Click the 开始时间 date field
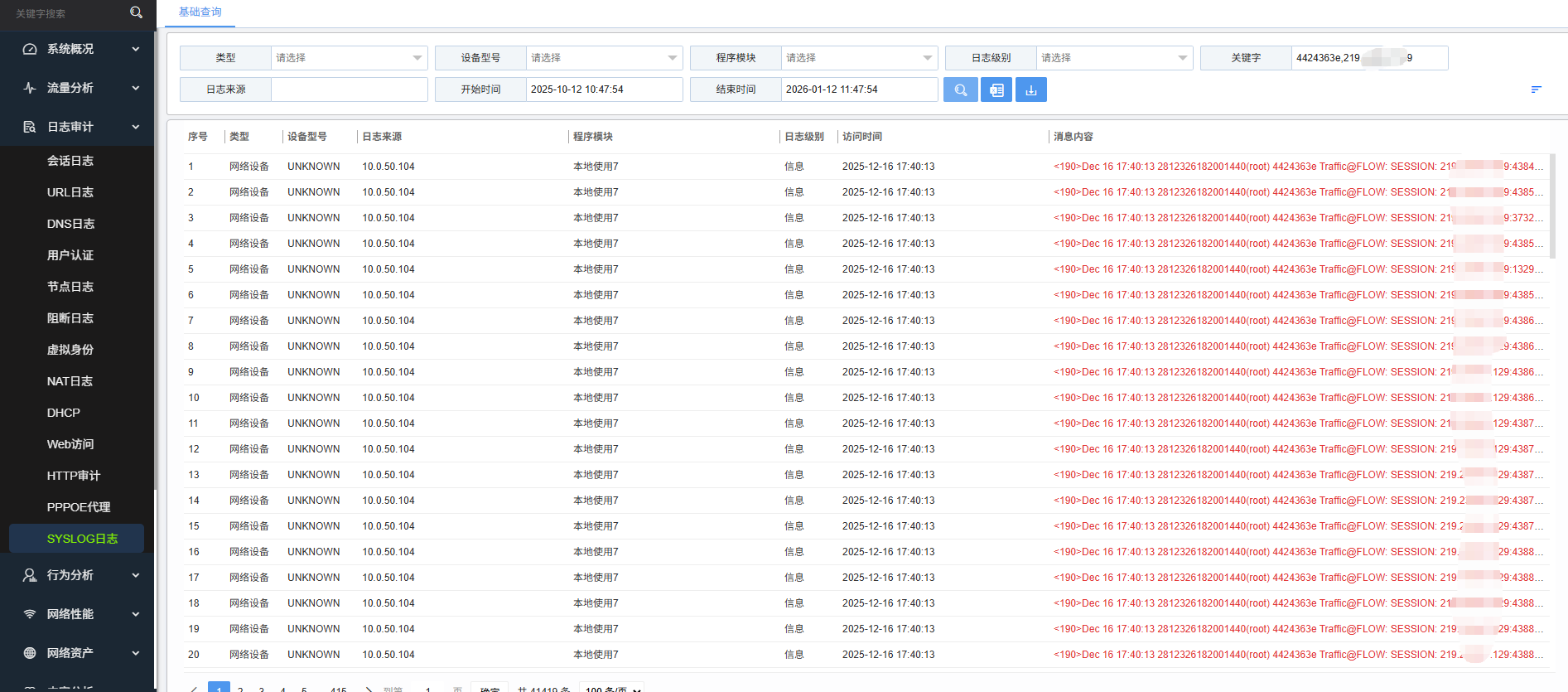 (x=604, y=90)
